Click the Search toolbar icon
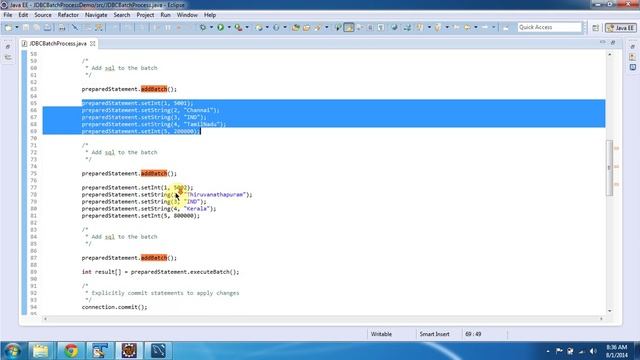This screenshot has width=640, height=360. (x=317, y=27)
